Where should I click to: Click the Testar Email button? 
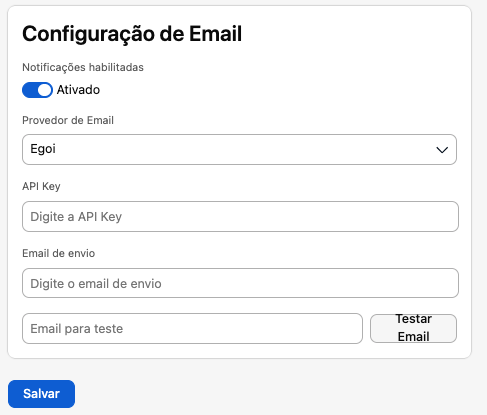(413, 328)
